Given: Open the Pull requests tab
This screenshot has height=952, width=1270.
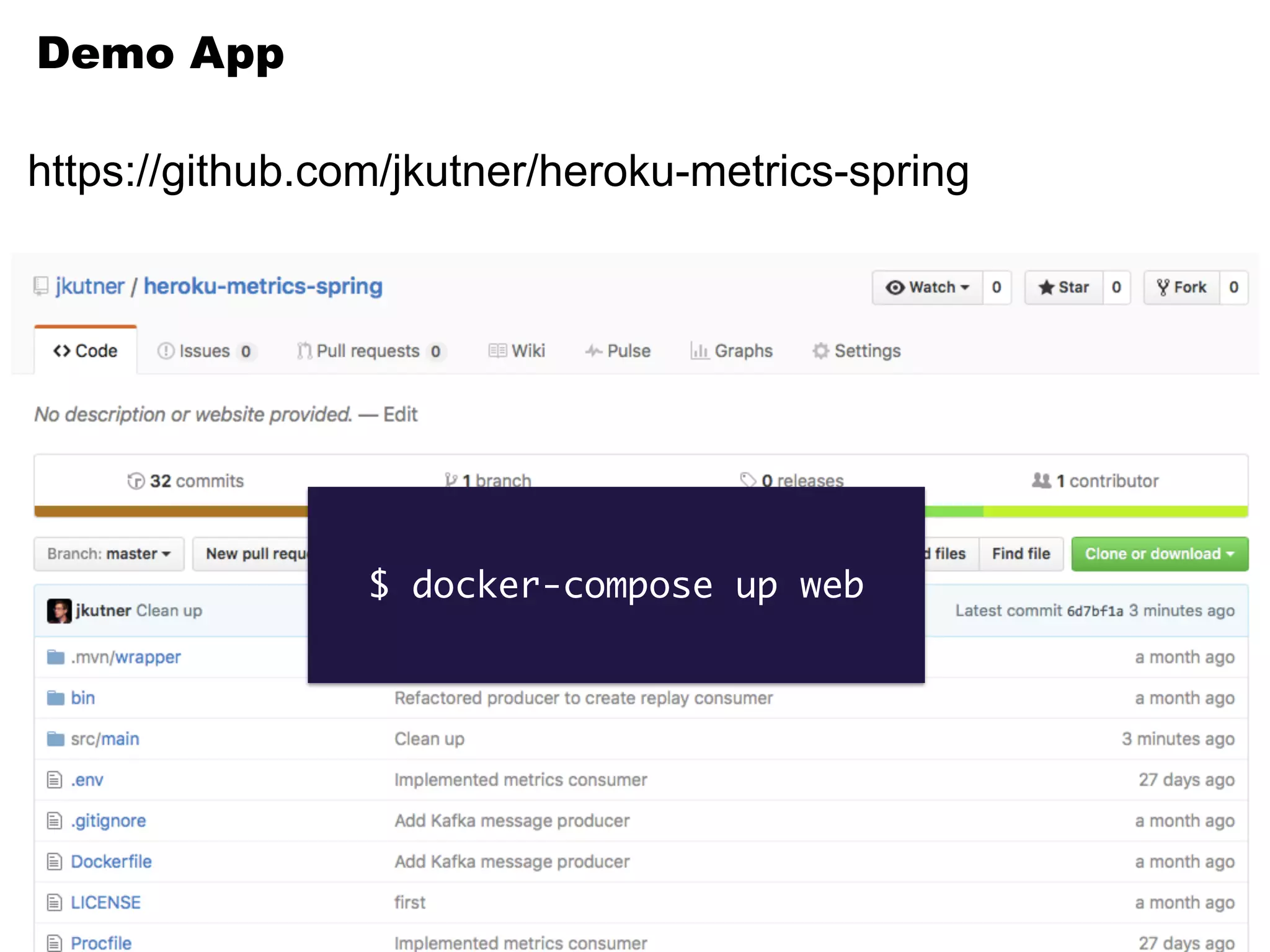Looking at the screenshot, I should (368, 351).
